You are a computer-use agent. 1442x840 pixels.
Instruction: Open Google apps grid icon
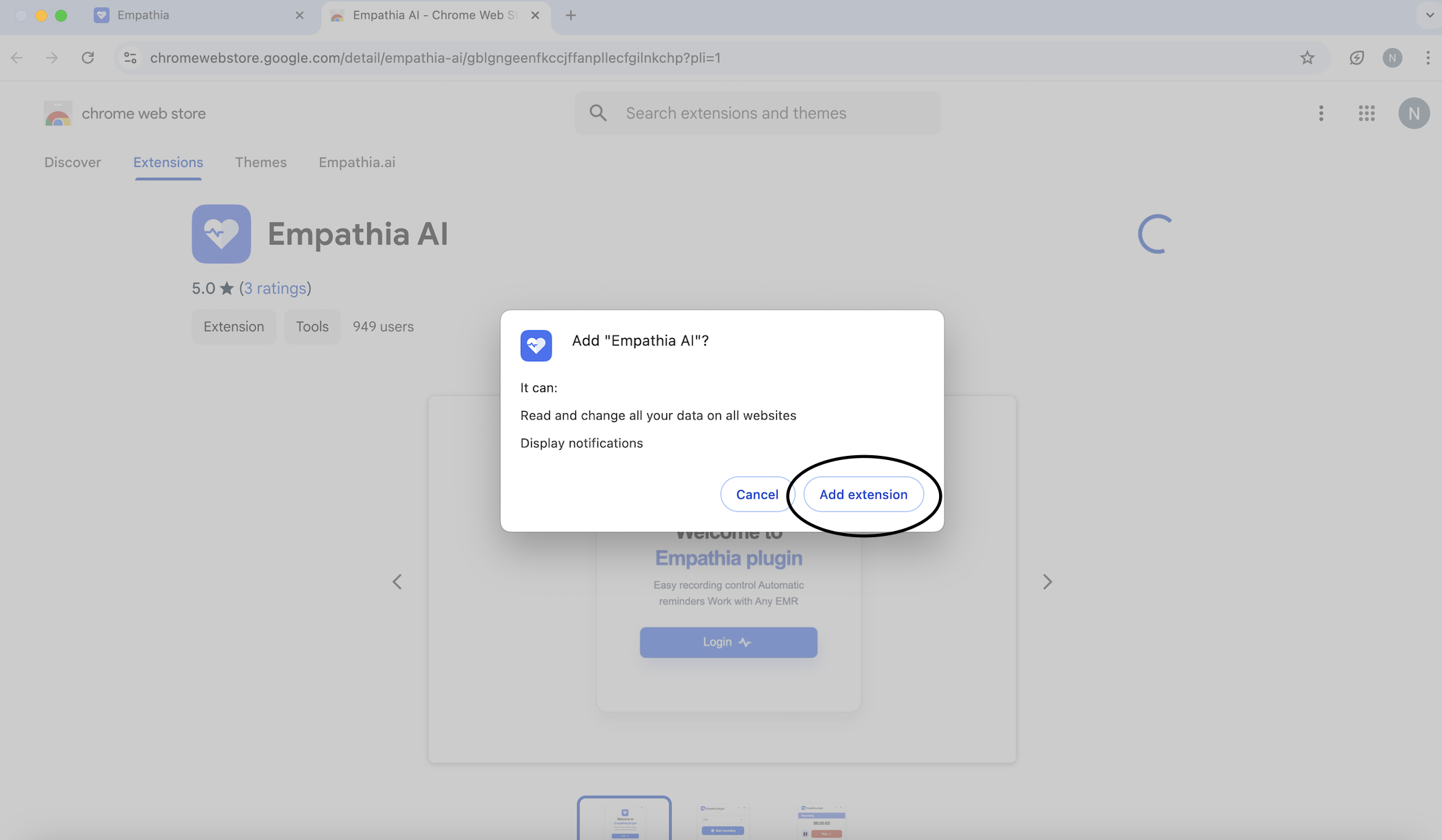click(x=1366, y=113)
